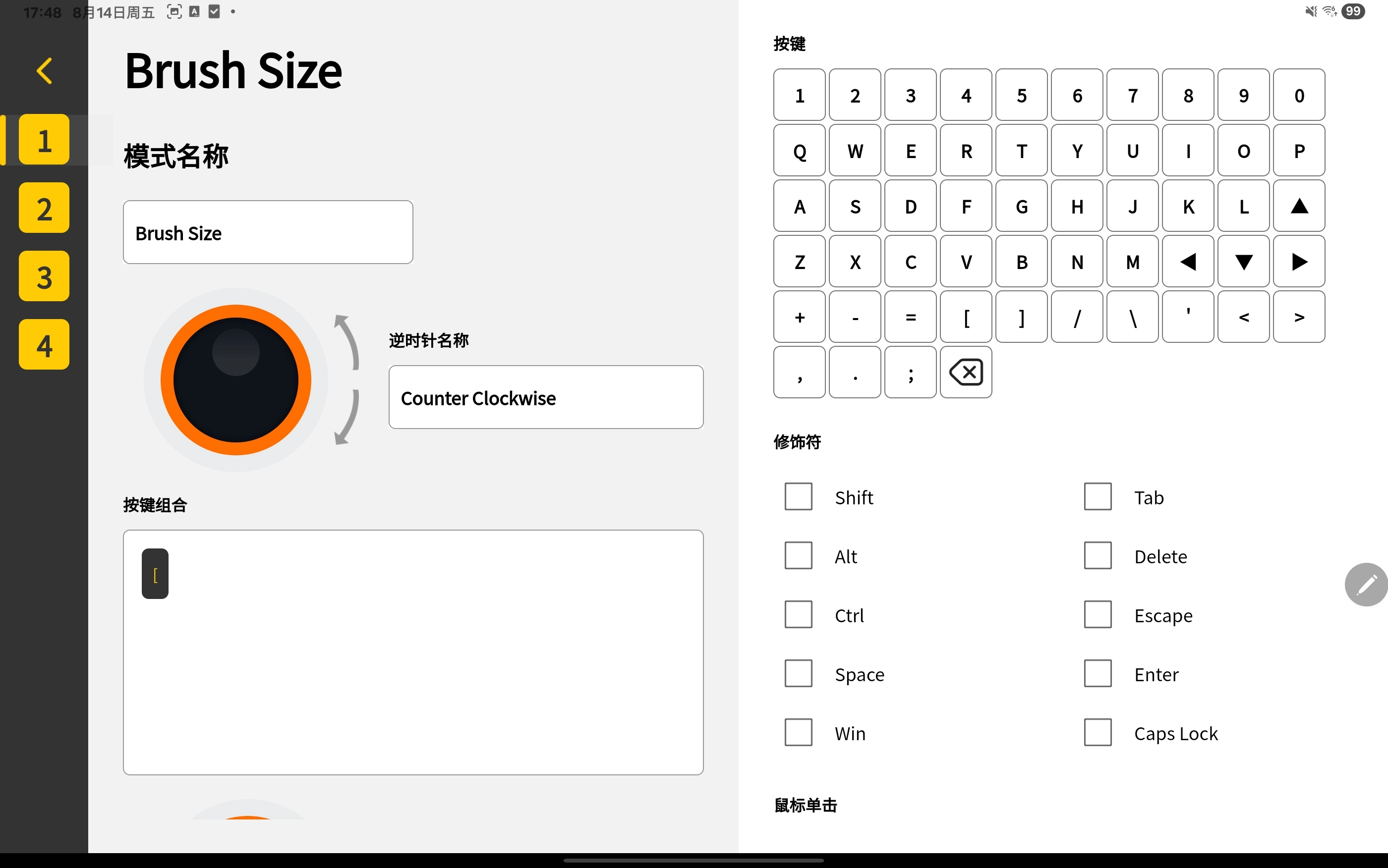This screenshot has height=868, width=1388.
Task: Tap the Z key
Action: click(800, 262)
